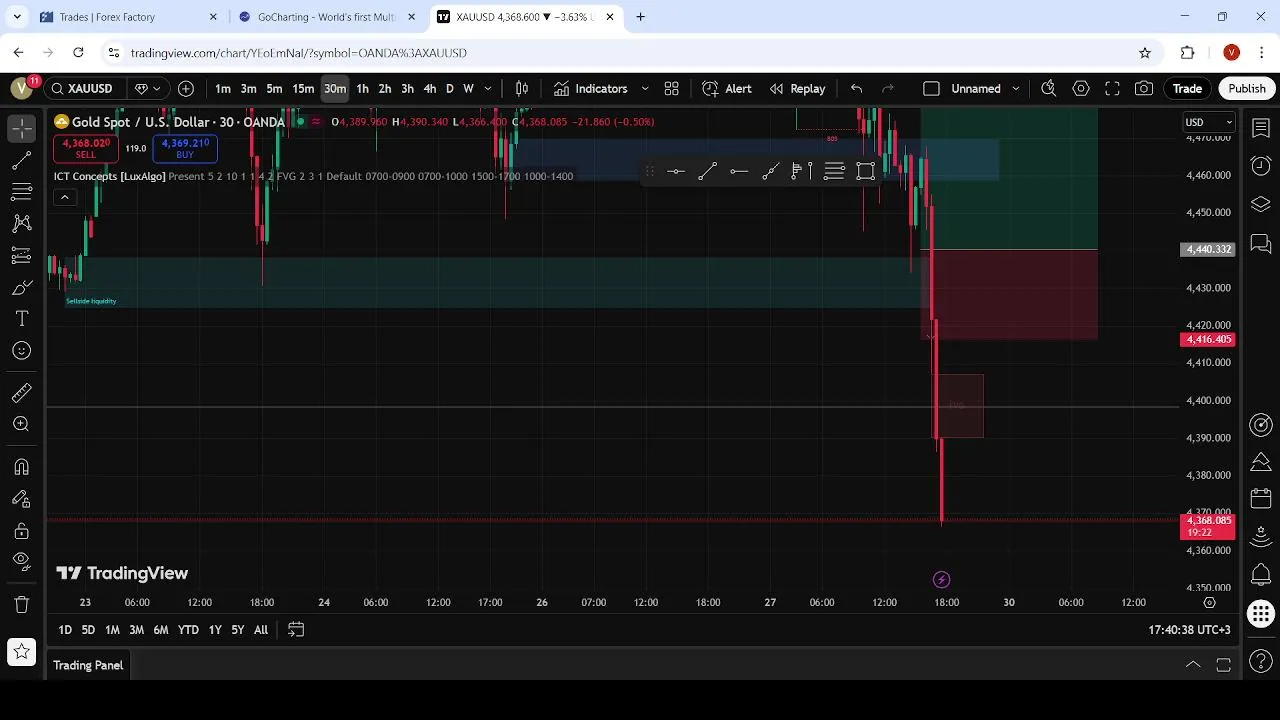Open the Trading Panel tab
This screenshot has width=1280, height=720.
click(x=88, y=665)
